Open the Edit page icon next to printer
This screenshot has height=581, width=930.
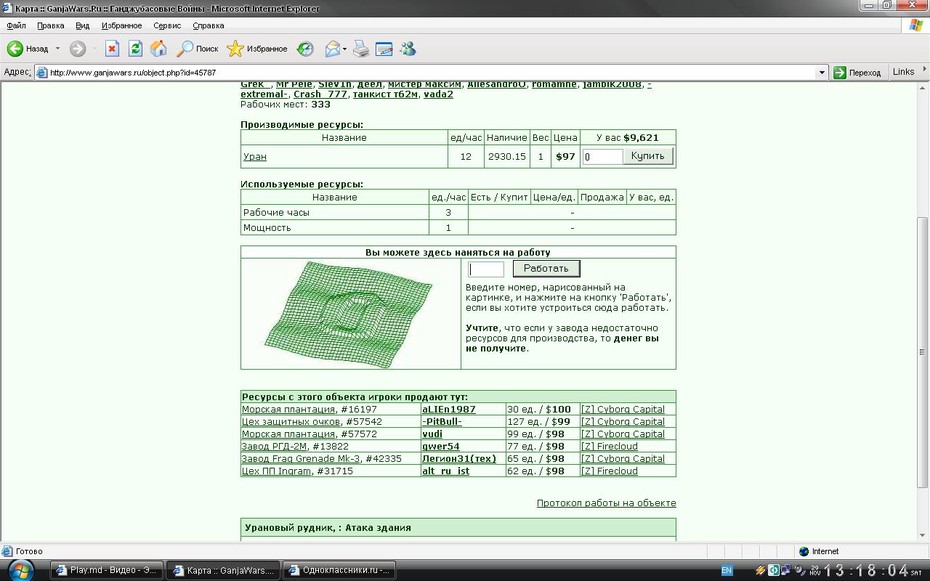[x=384, y=49]
